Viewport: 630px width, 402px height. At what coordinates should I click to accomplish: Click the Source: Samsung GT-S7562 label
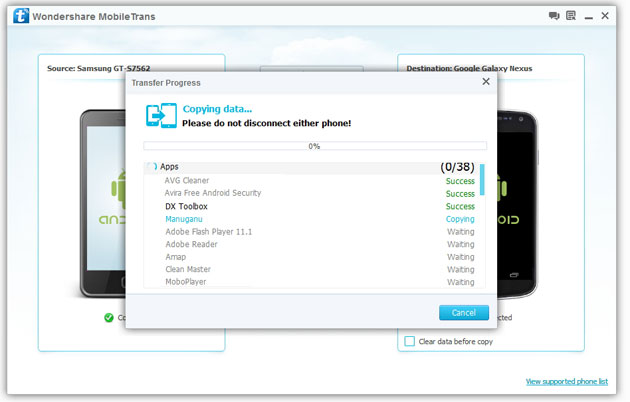[x=98, y=68]
